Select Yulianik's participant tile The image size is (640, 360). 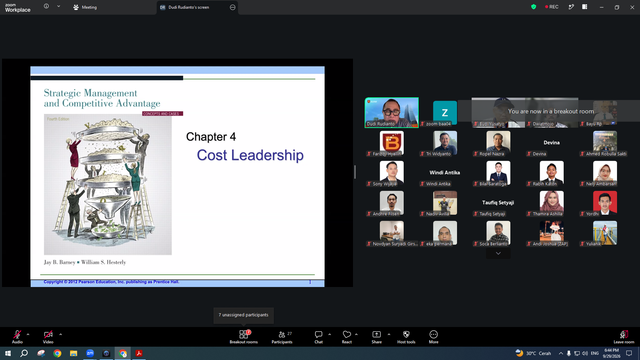click(x=605, y=233)
